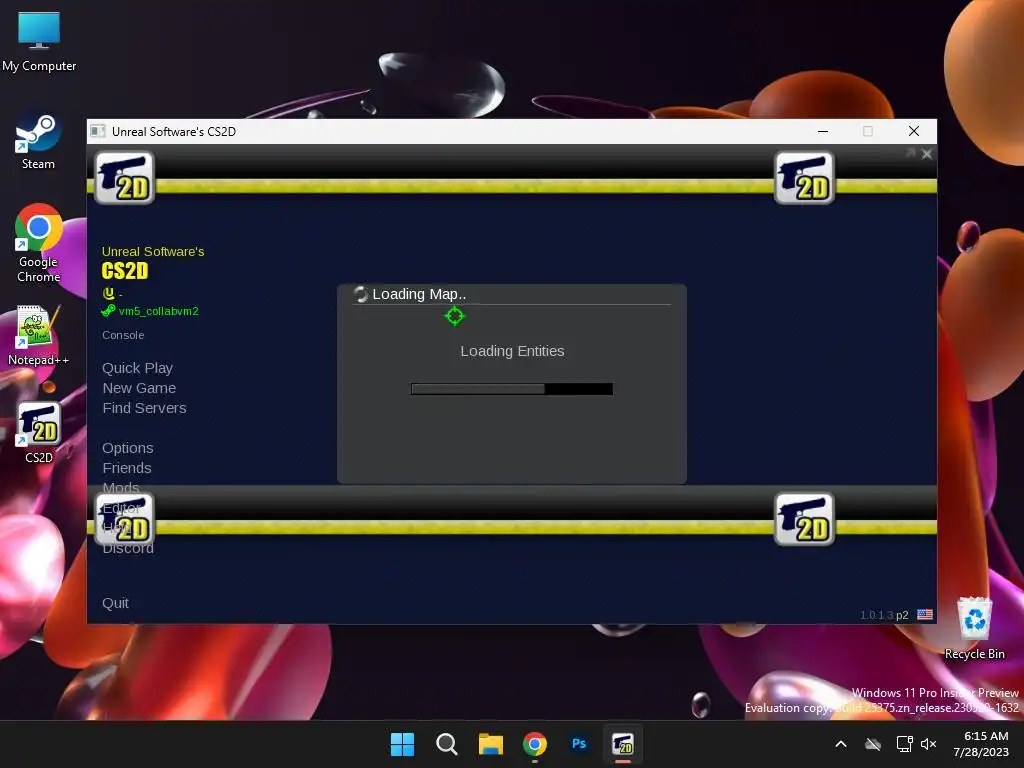
Task: Open the Console menu entry
Action: click(x=123, y=335)
